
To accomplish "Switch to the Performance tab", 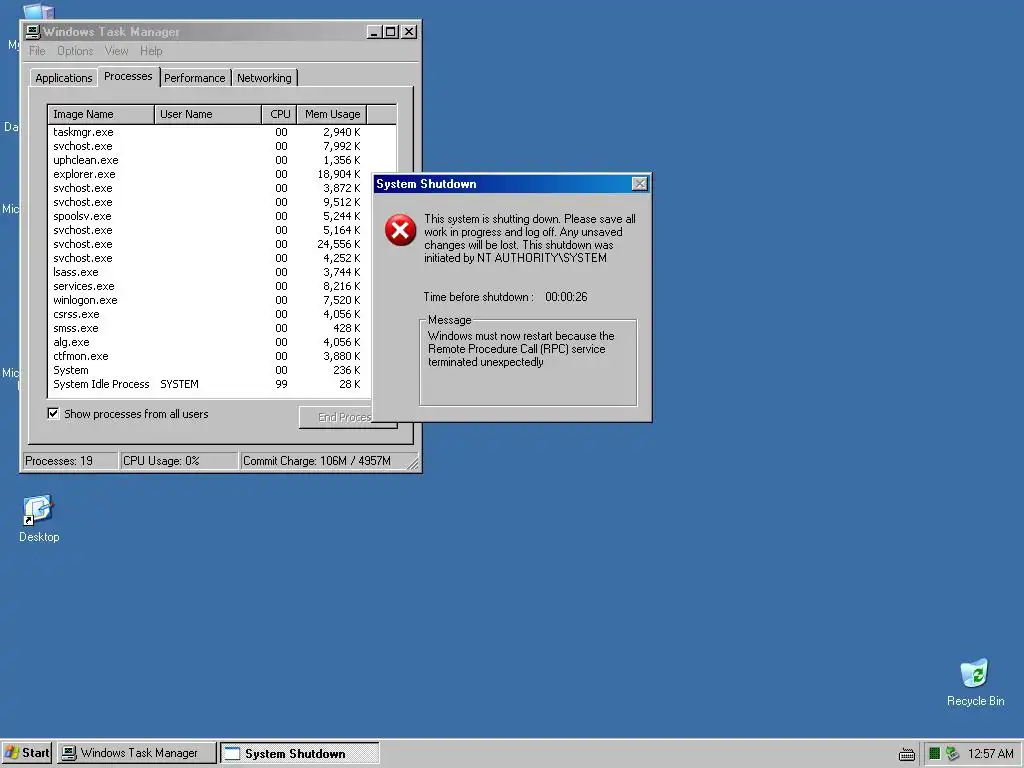I will [195, 78].
